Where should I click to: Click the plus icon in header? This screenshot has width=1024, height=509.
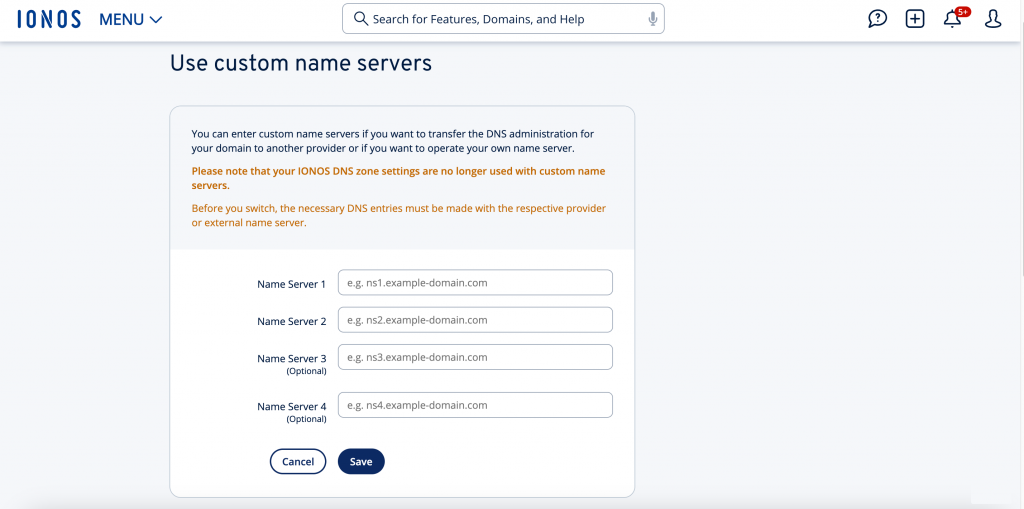pos(915,19)
